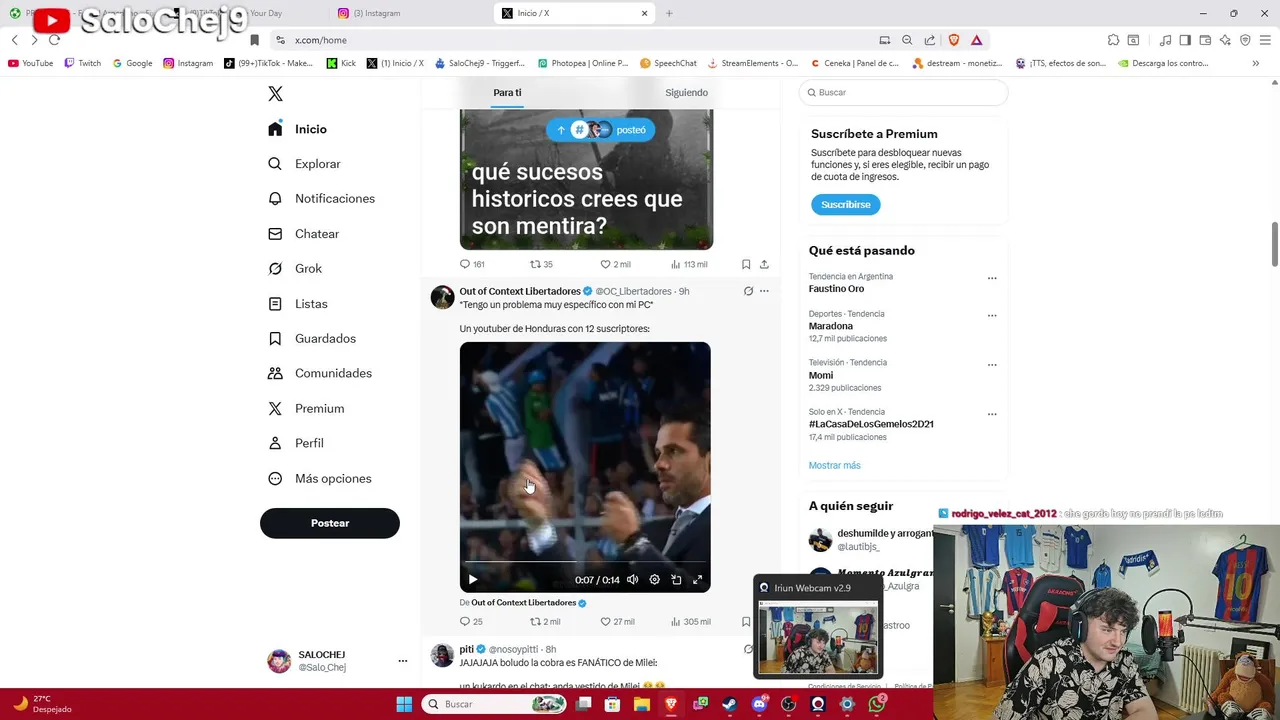Repost the Out of Context Libertadores post
Viewport: 1280px width, 720px height.
(x=544, y=621)
